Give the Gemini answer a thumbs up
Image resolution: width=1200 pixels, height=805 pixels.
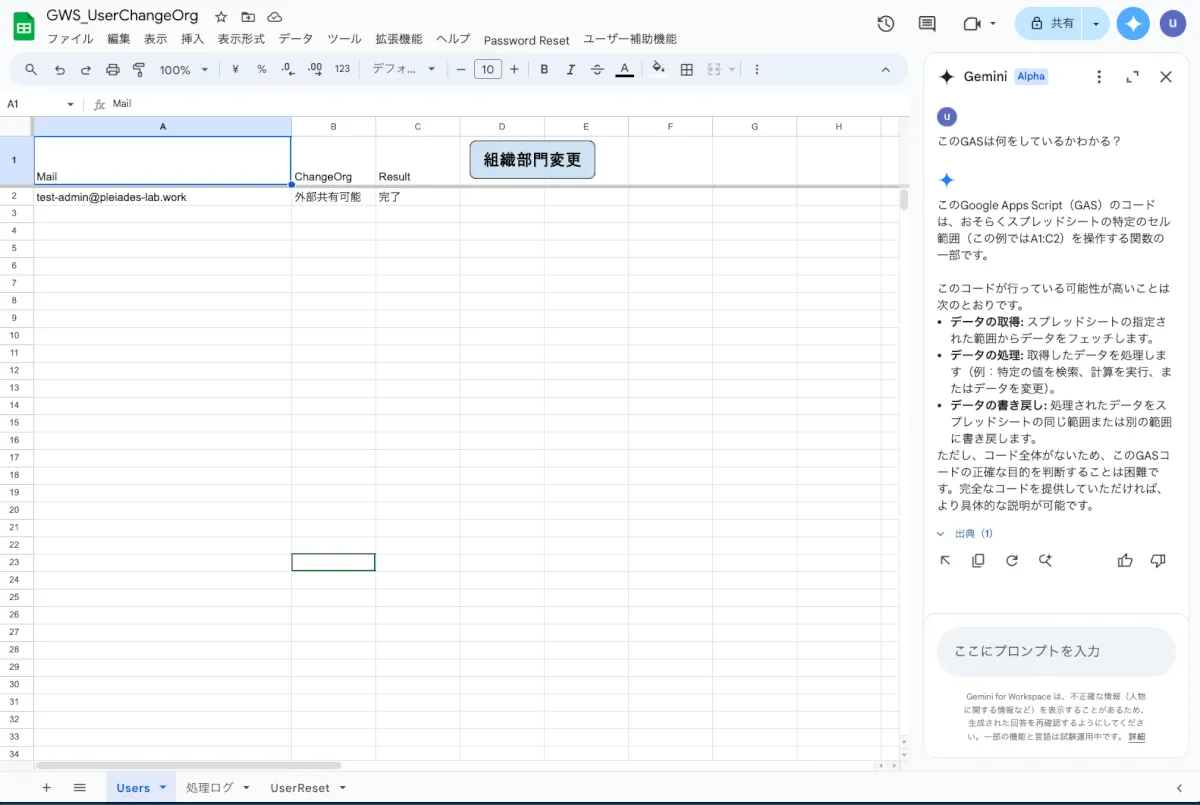point(1125,561)
